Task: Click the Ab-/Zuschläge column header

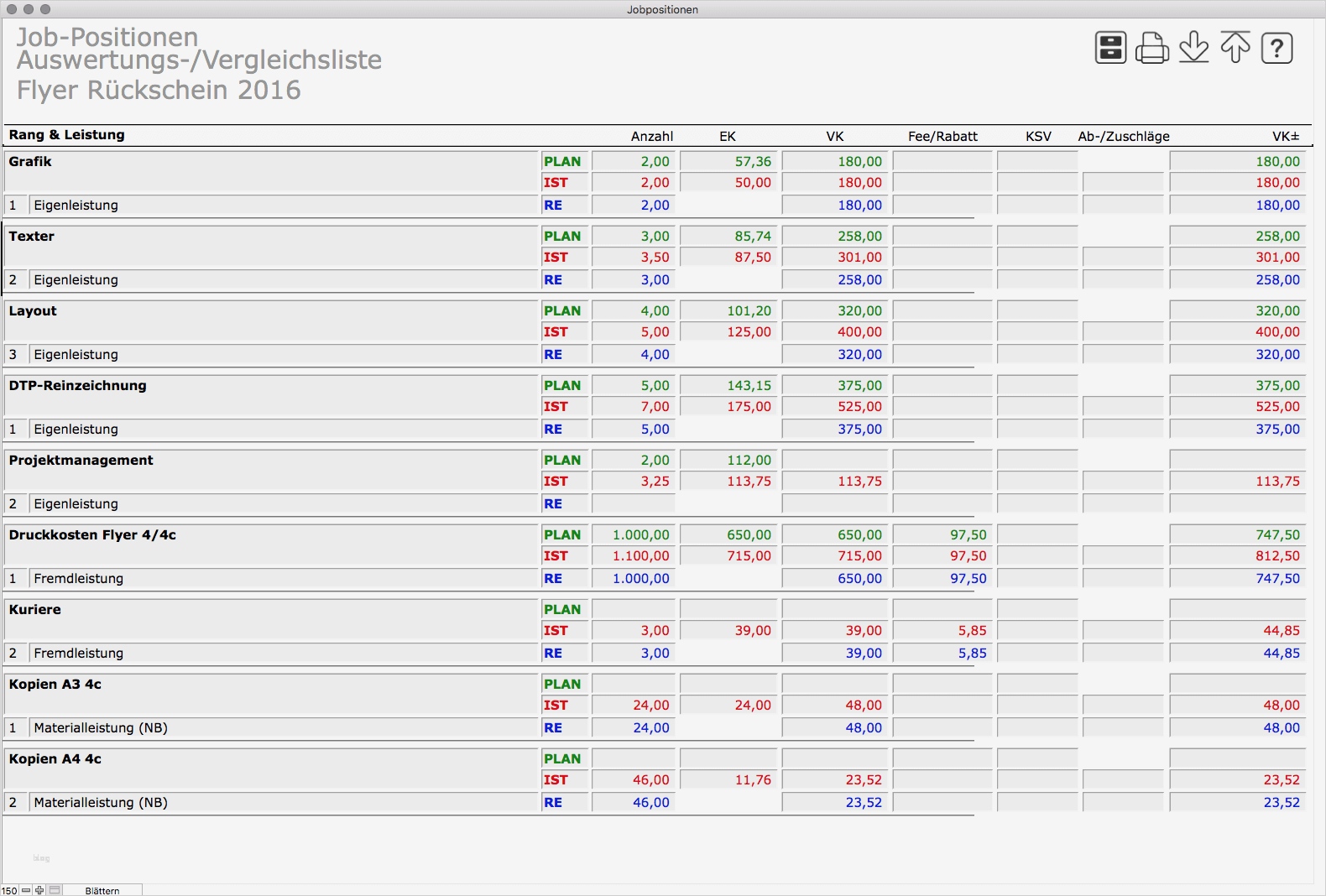Action: pos(1124,136)
